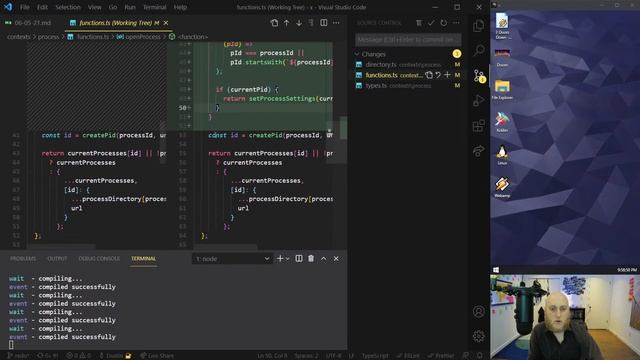This screenshot has width=640, height=360.
Task: Split the editor right
Action: tap(324, 23)
